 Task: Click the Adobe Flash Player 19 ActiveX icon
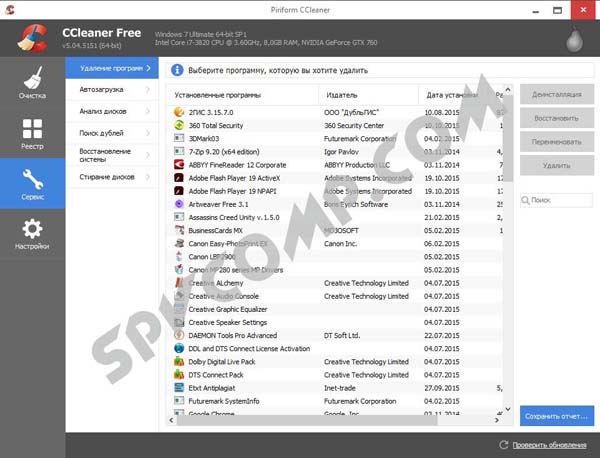[x=179, y=177]
